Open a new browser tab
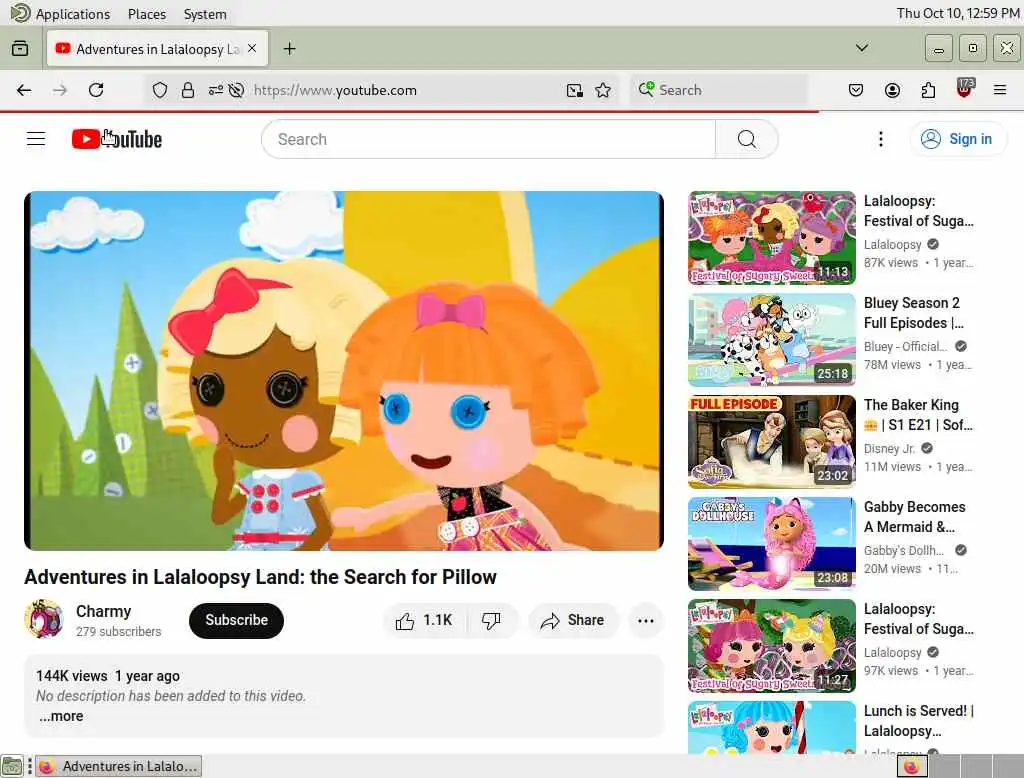Screen dimensions: 1024x778 click(289, 48)
